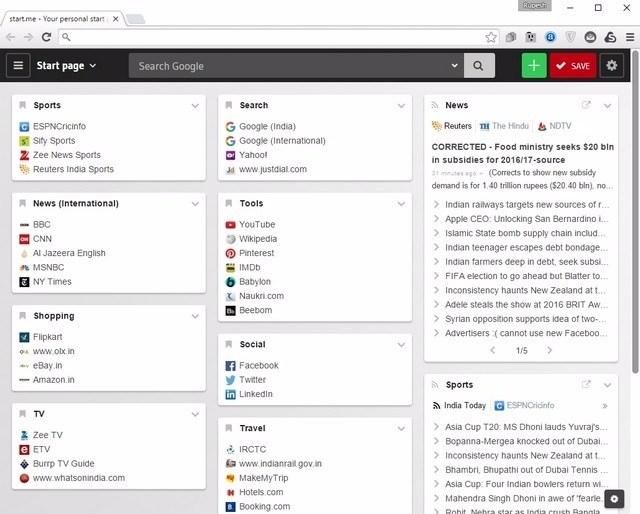Go to next page of News headlines

549,350
